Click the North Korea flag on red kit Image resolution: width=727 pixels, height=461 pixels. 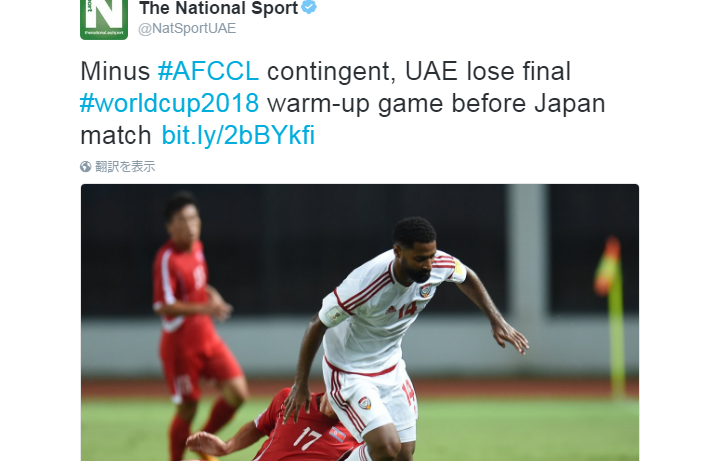point(337,434)
